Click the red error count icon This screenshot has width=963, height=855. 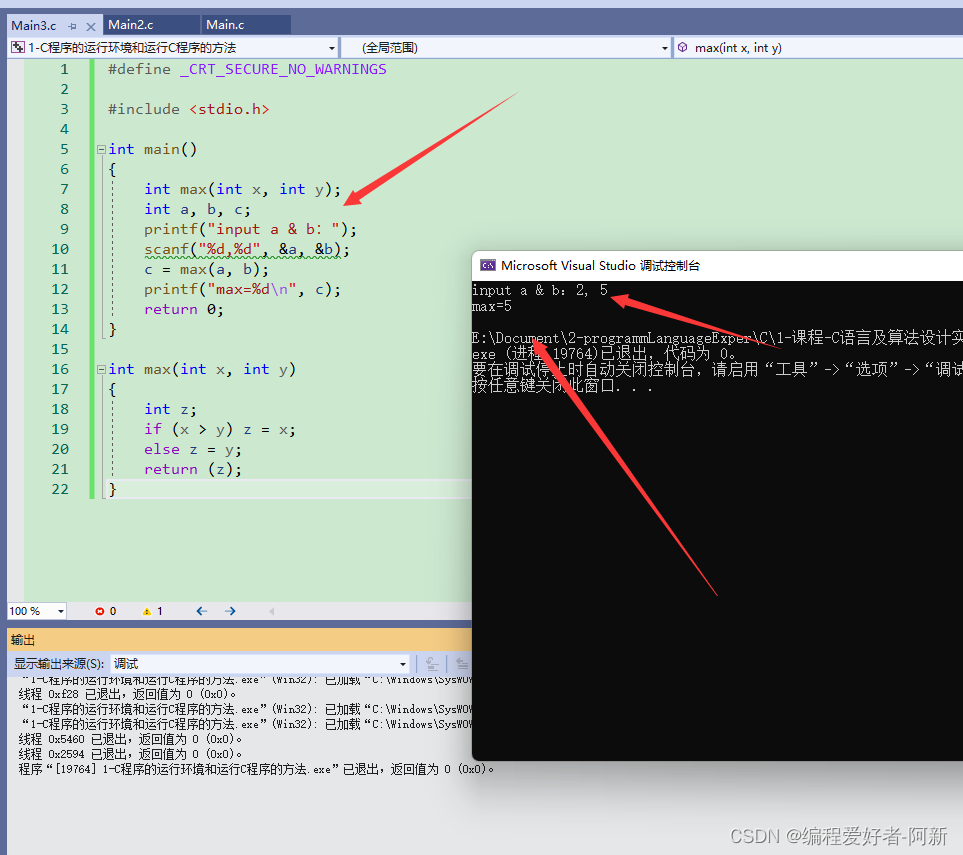click(x=99, y=611)
